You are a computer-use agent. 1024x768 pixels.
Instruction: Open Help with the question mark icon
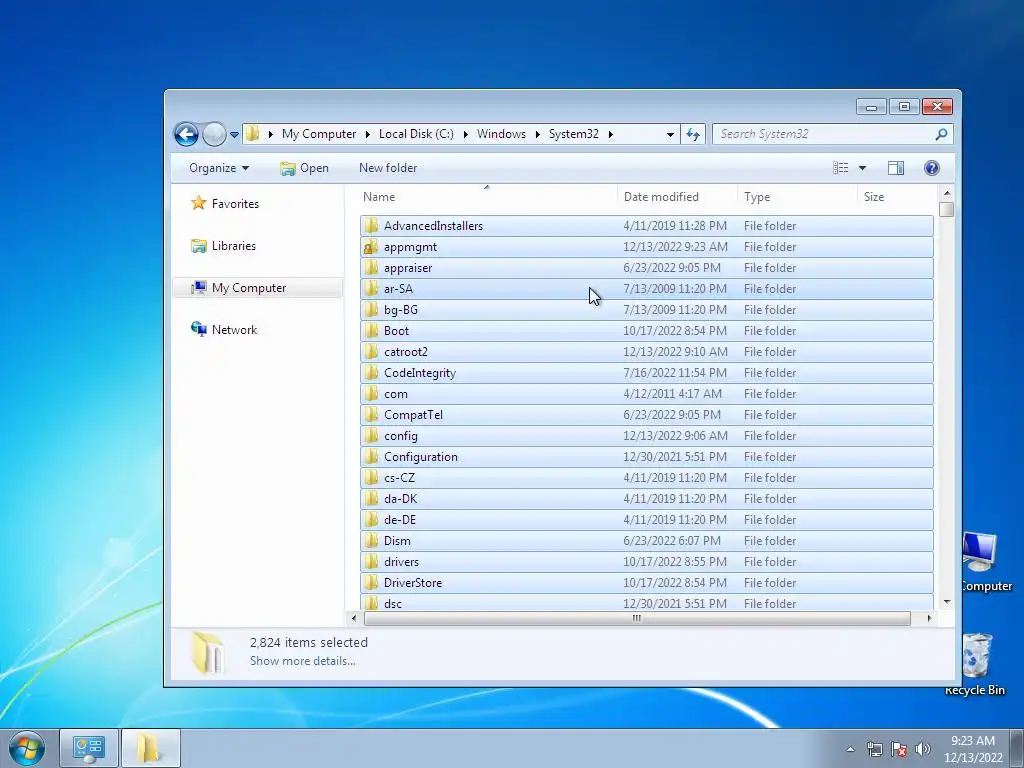pyautogui.click(x=932, y=168)
